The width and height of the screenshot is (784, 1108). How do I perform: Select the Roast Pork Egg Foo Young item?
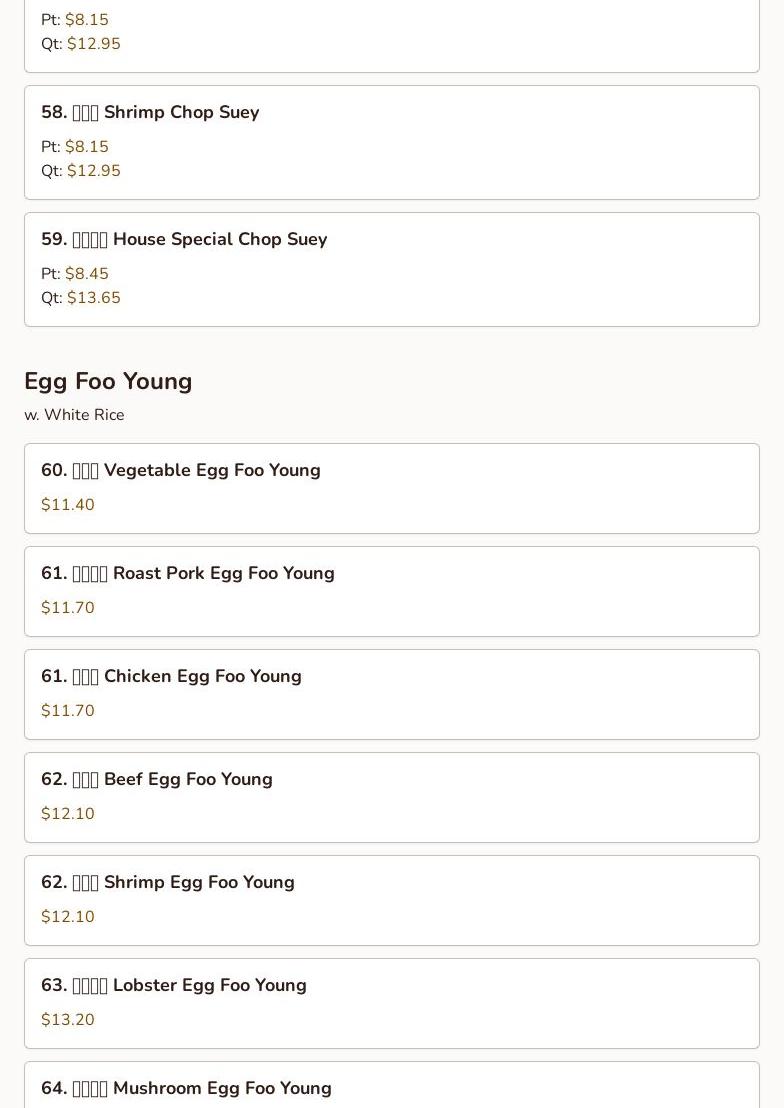click(x=188, y=573)
